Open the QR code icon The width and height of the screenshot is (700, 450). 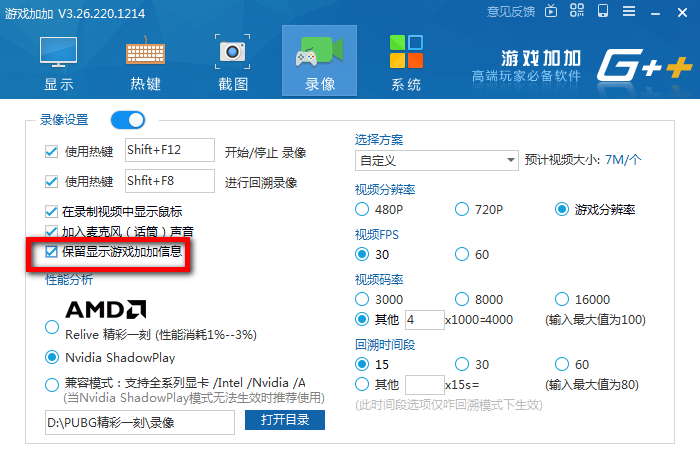(x=577, y=11)
